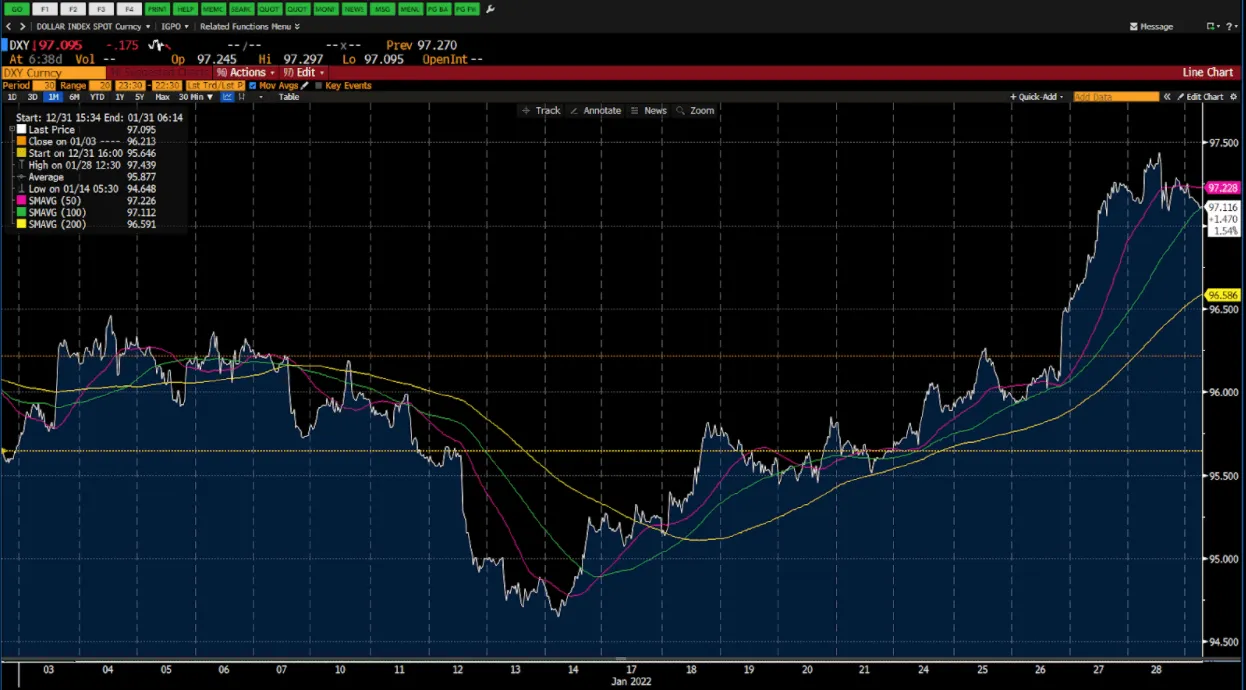This screenshot has height=690, width=1246.
Task: Switch to the 1Y timeframe tab
Action: coord(118,96)
